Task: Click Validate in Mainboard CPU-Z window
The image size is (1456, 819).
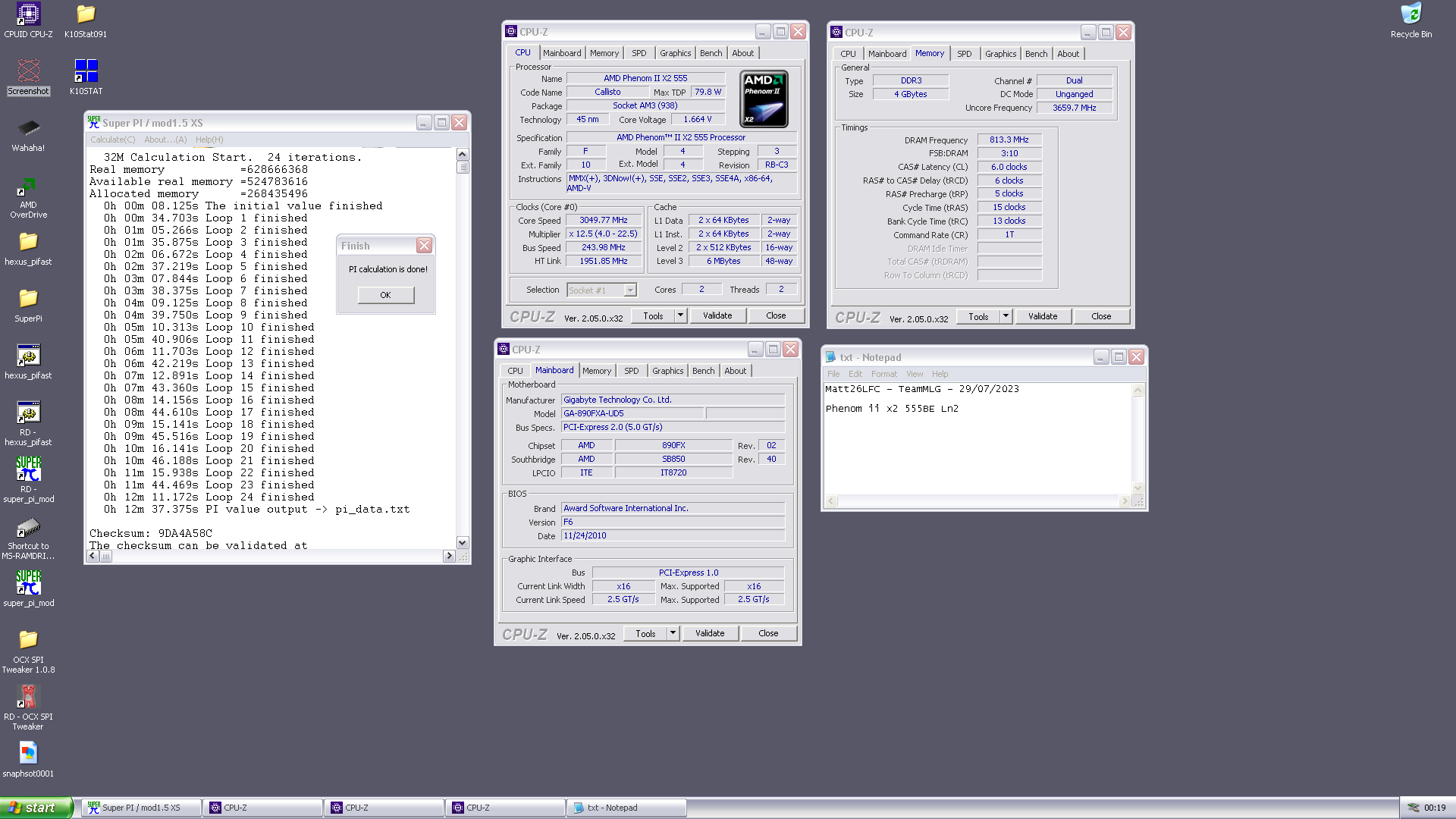Action: (710, 633)
